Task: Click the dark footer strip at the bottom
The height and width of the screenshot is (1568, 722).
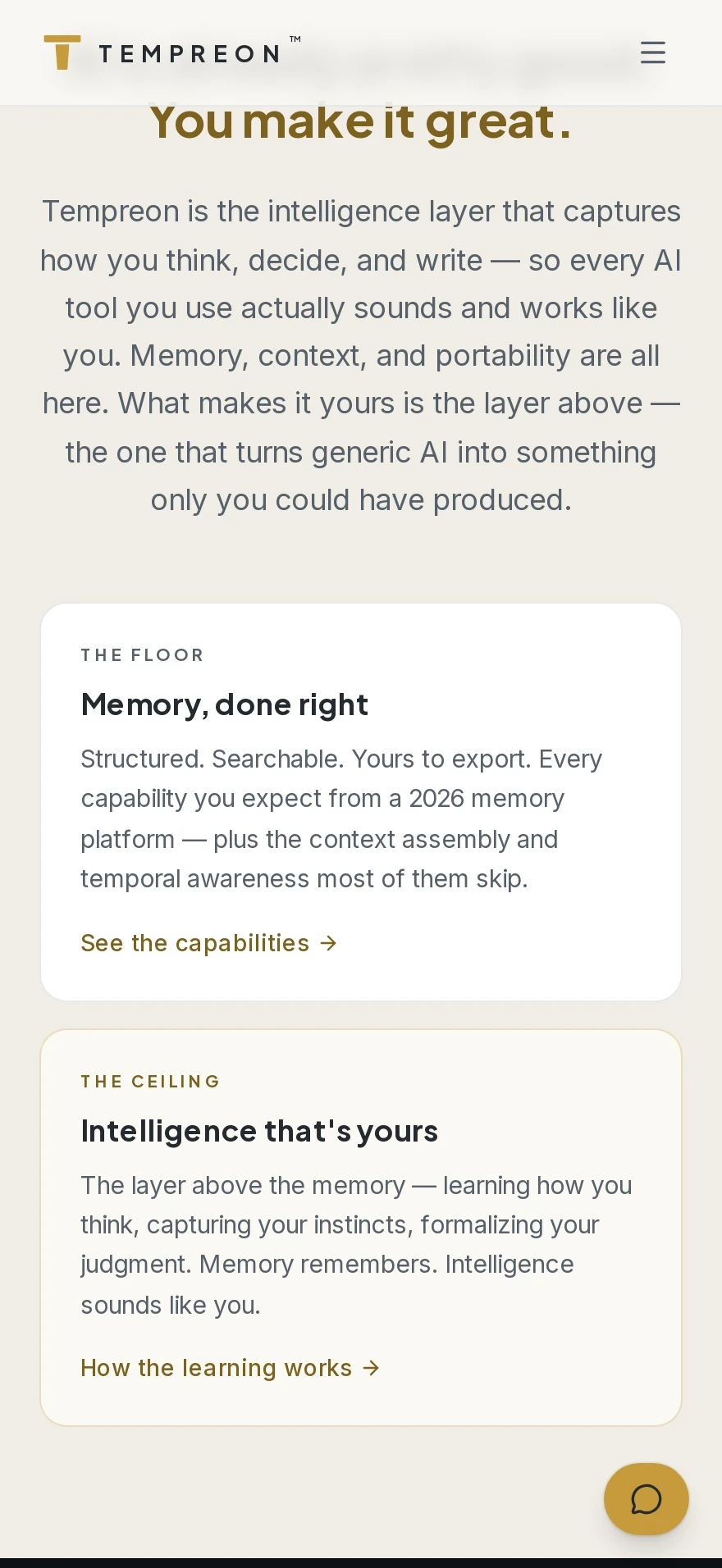Action: [361, 1563]
